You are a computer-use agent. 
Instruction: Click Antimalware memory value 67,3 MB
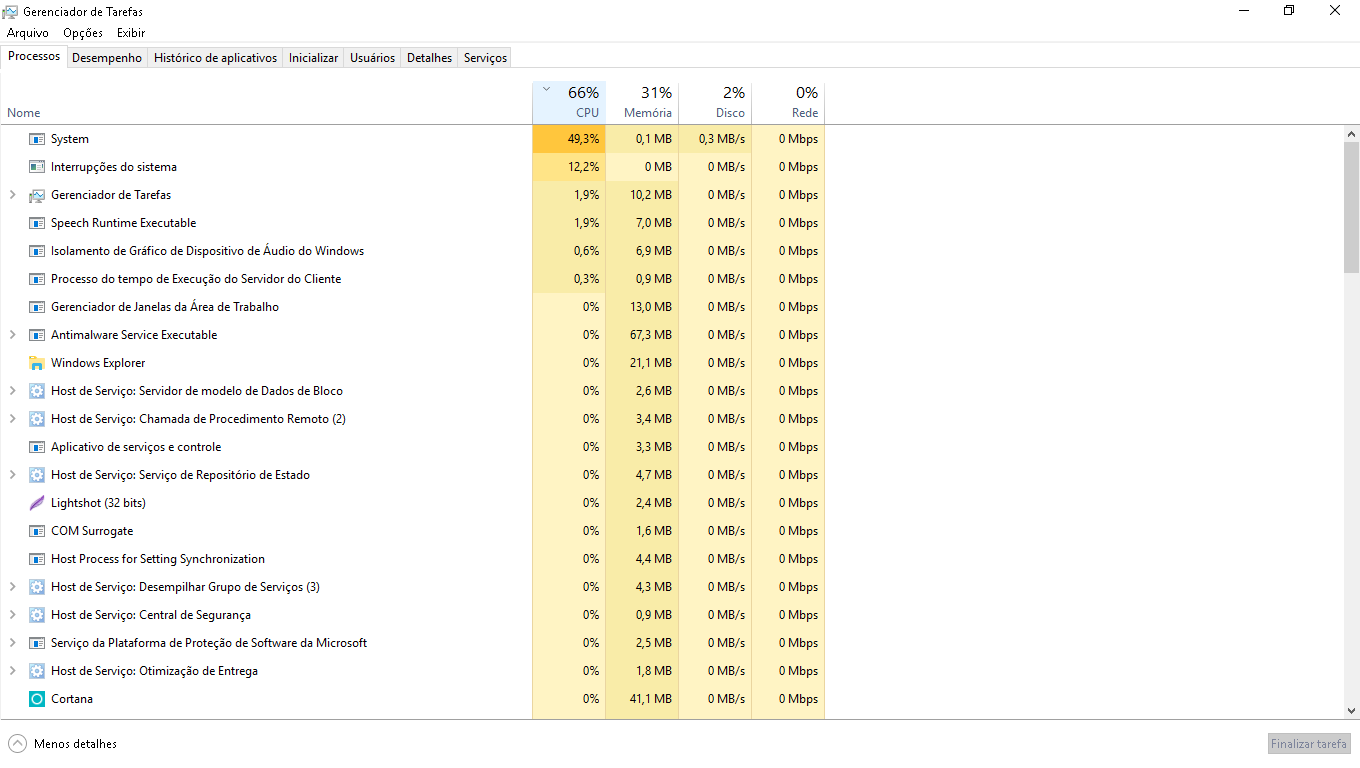tap(651, 335)
